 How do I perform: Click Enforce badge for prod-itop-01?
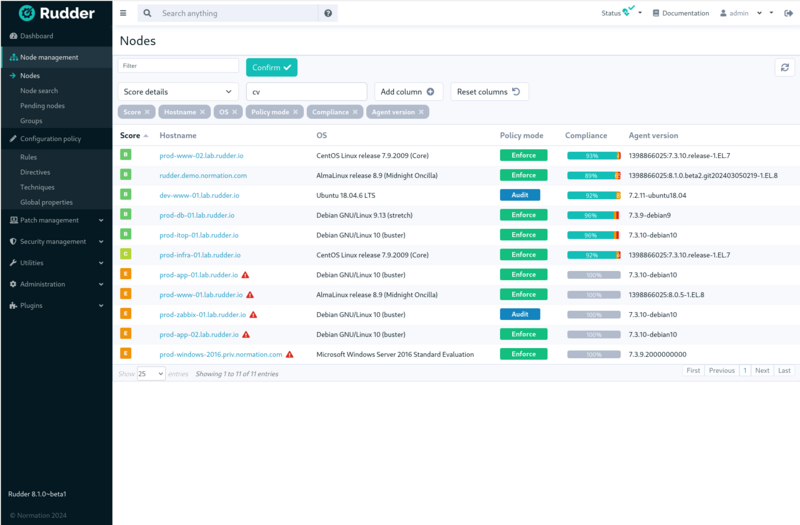[x=523, y=235]
